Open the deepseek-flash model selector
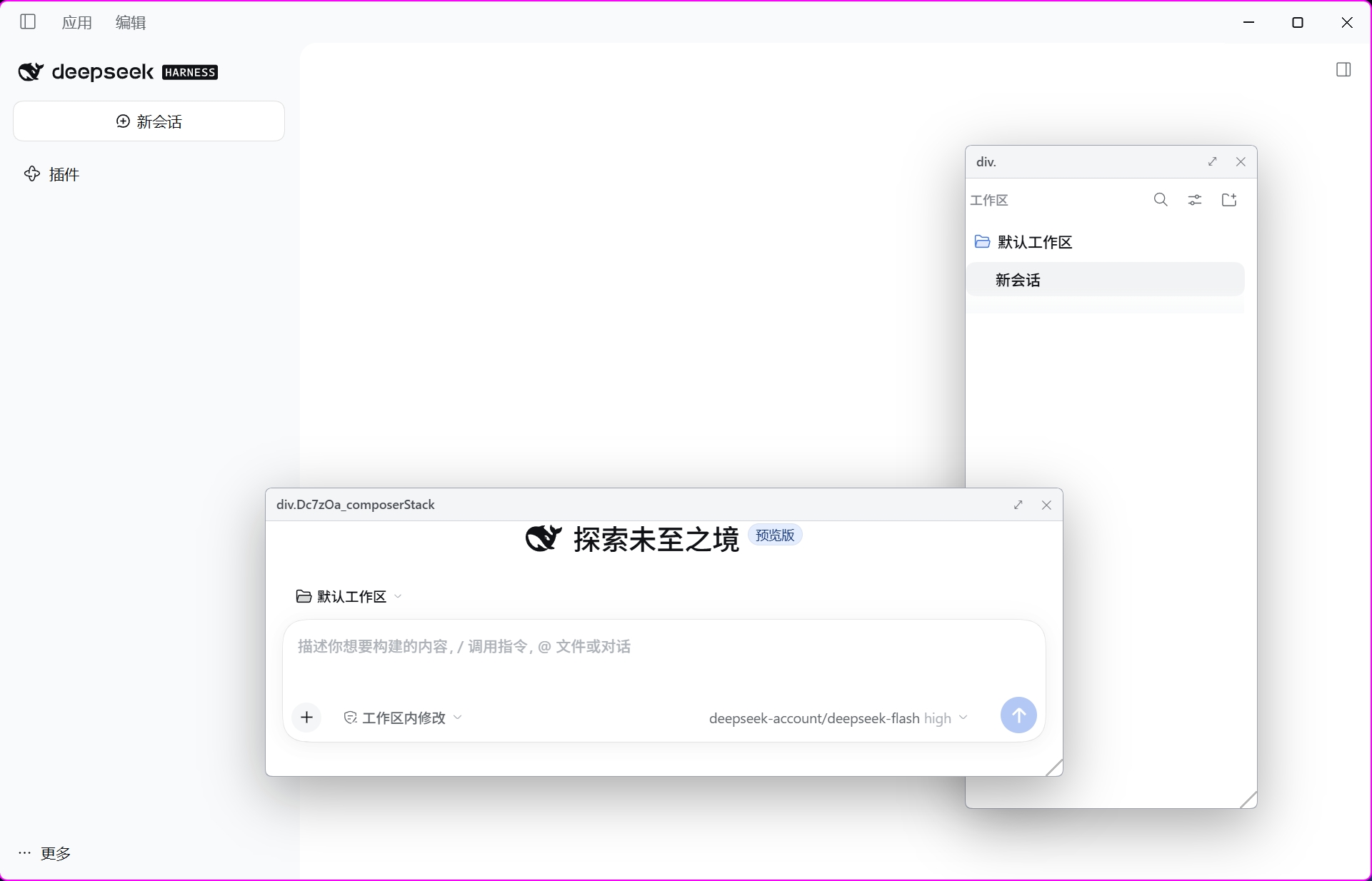This screenshot has width=1372, height=881. pos(838,718)
